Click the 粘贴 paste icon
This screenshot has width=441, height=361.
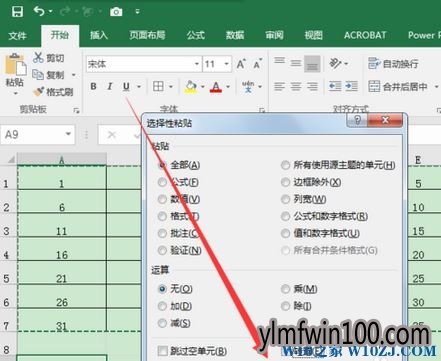[15, 64]
